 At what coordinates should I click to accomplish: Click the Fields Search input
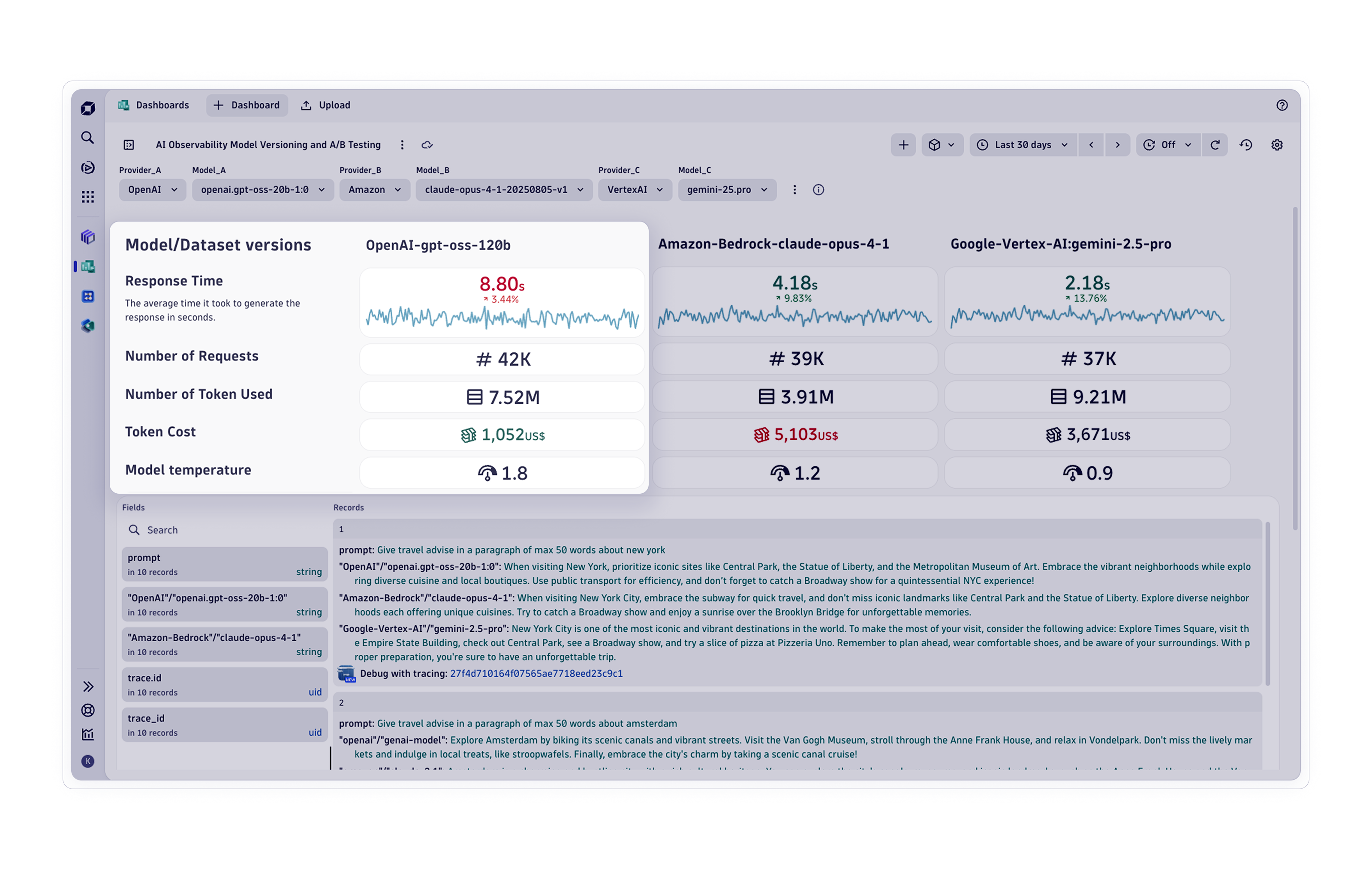225,530
